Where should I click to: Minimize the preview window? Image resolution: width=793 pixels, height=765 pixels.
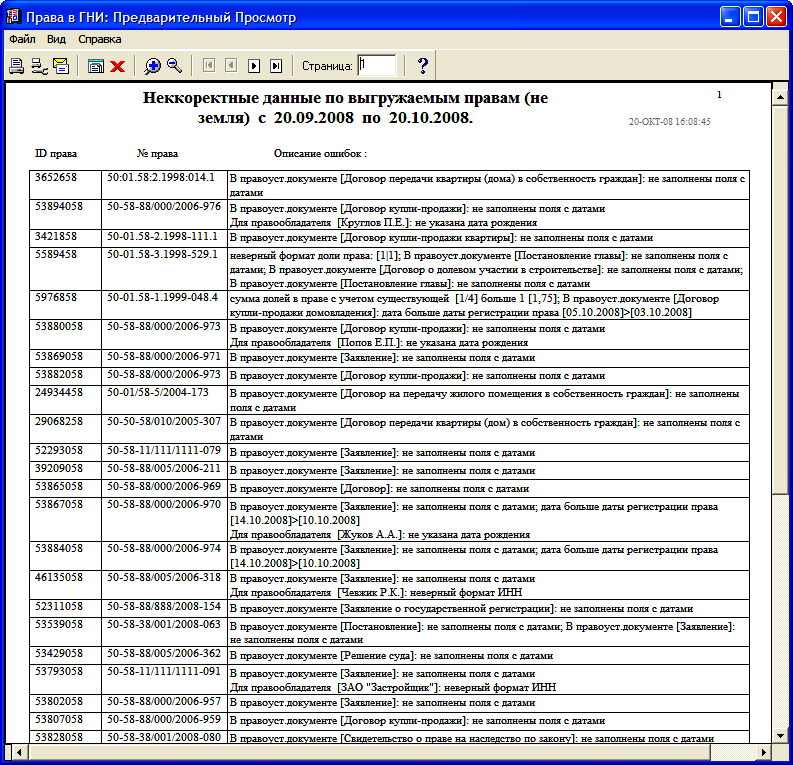[729, 17]
